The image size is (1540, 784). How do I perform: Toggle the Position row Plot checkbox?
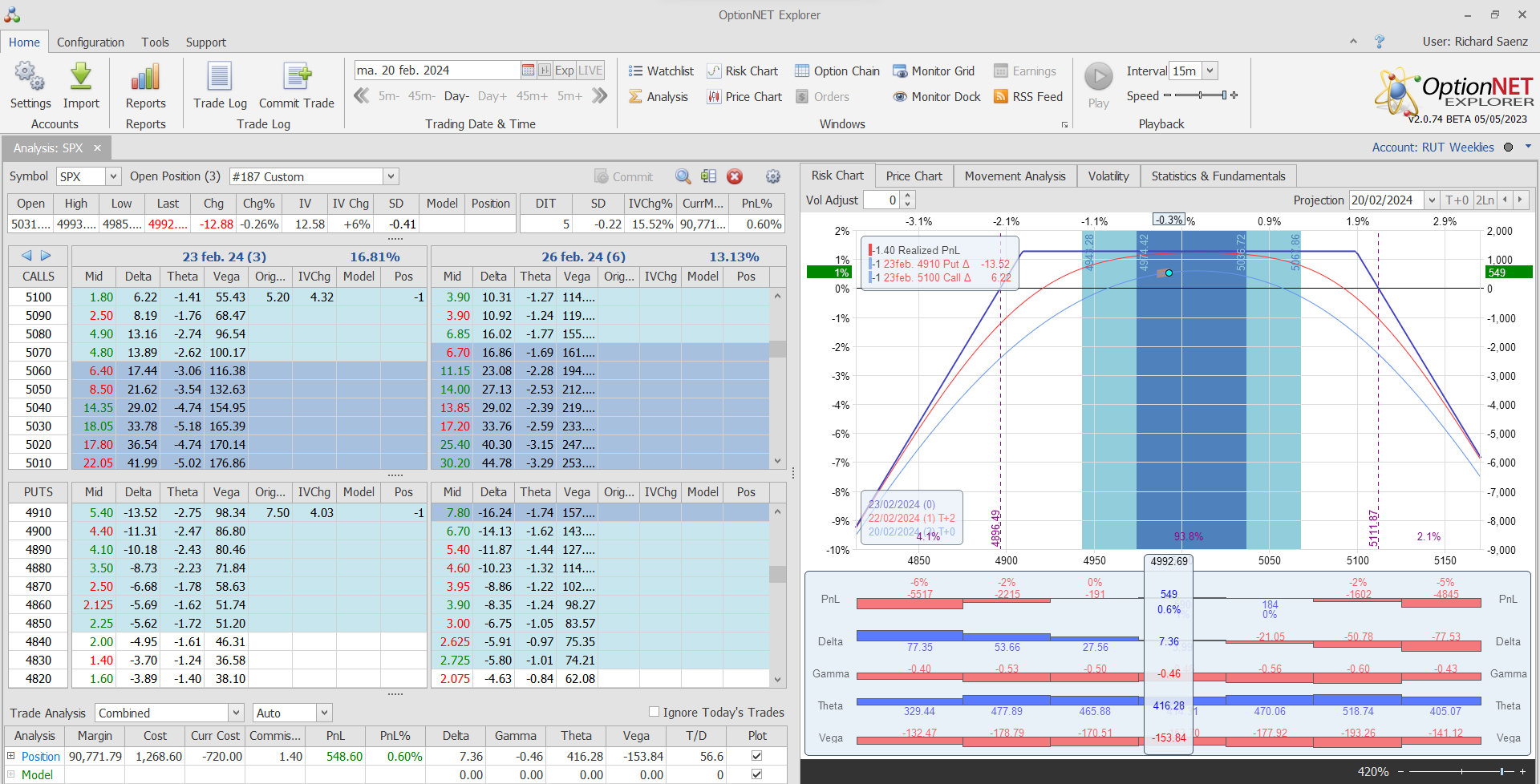click(756, 756)
